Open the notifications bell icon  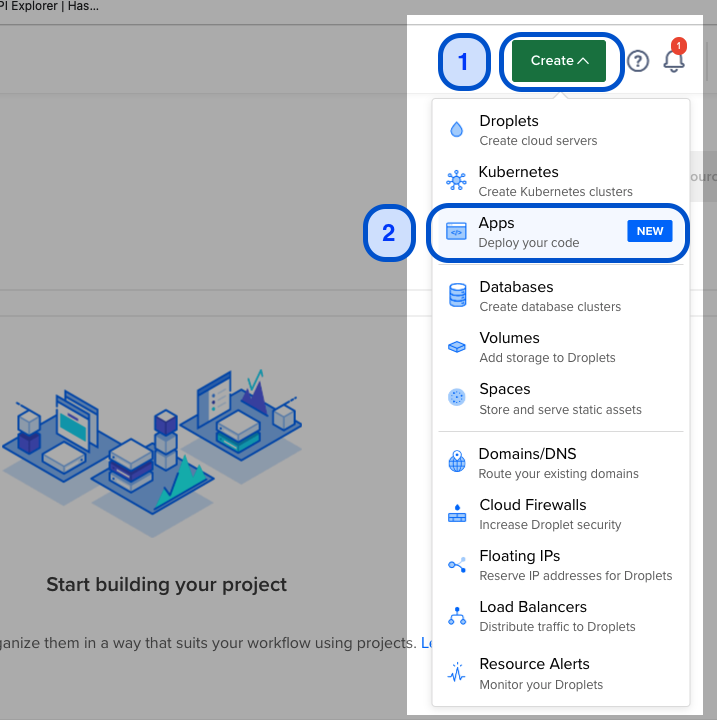[674, 60]
